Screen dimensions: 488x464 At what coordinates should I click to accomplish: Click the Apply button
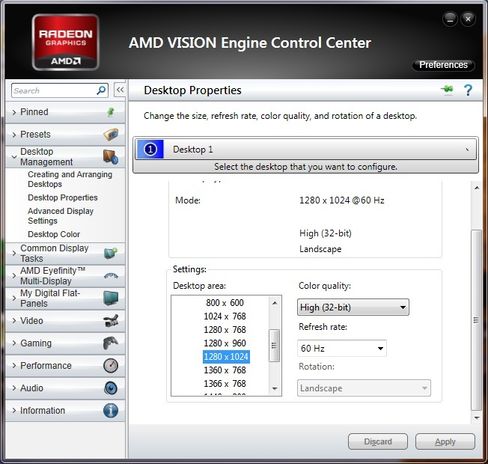445,442
